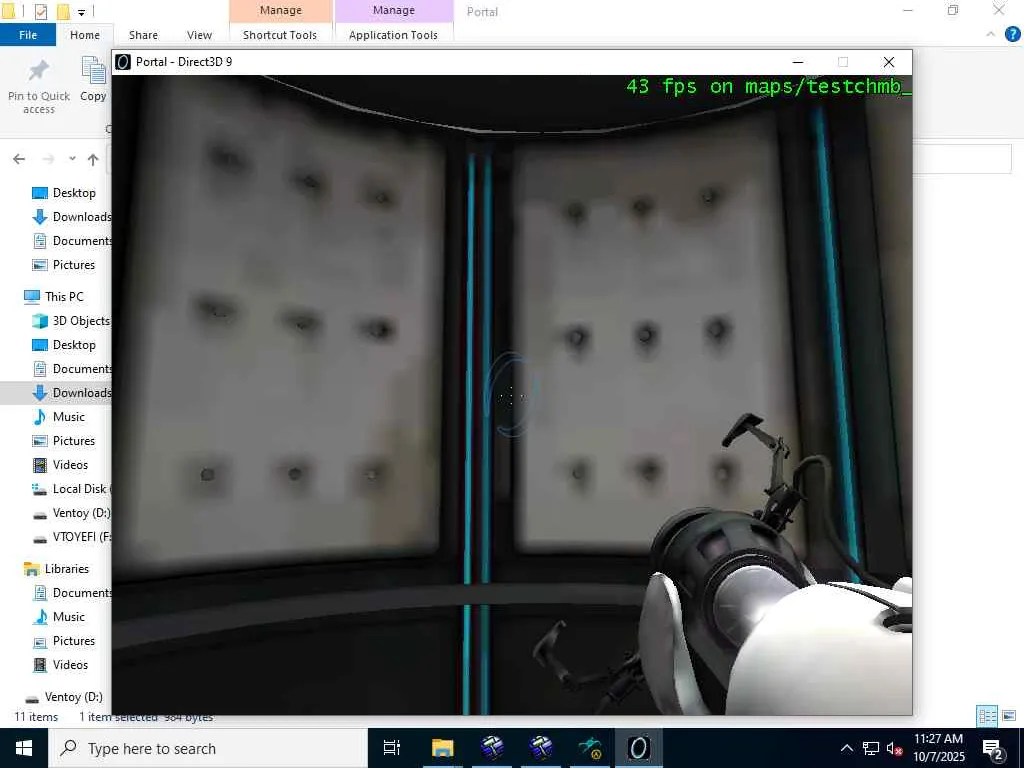Click the Portal window title icon

[123, 62]
